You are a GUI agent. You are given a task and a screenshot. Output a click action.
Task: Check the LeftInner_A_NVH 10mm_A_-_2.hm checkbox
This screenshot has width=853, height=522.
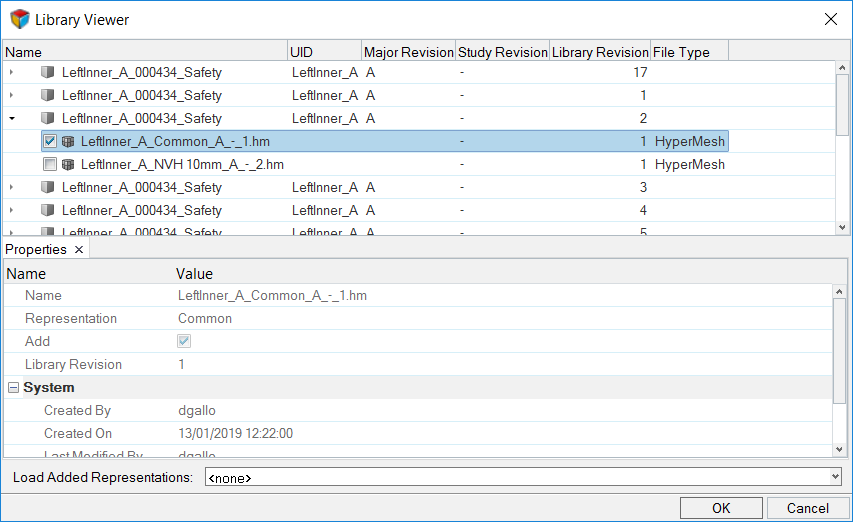coord(50,164)
